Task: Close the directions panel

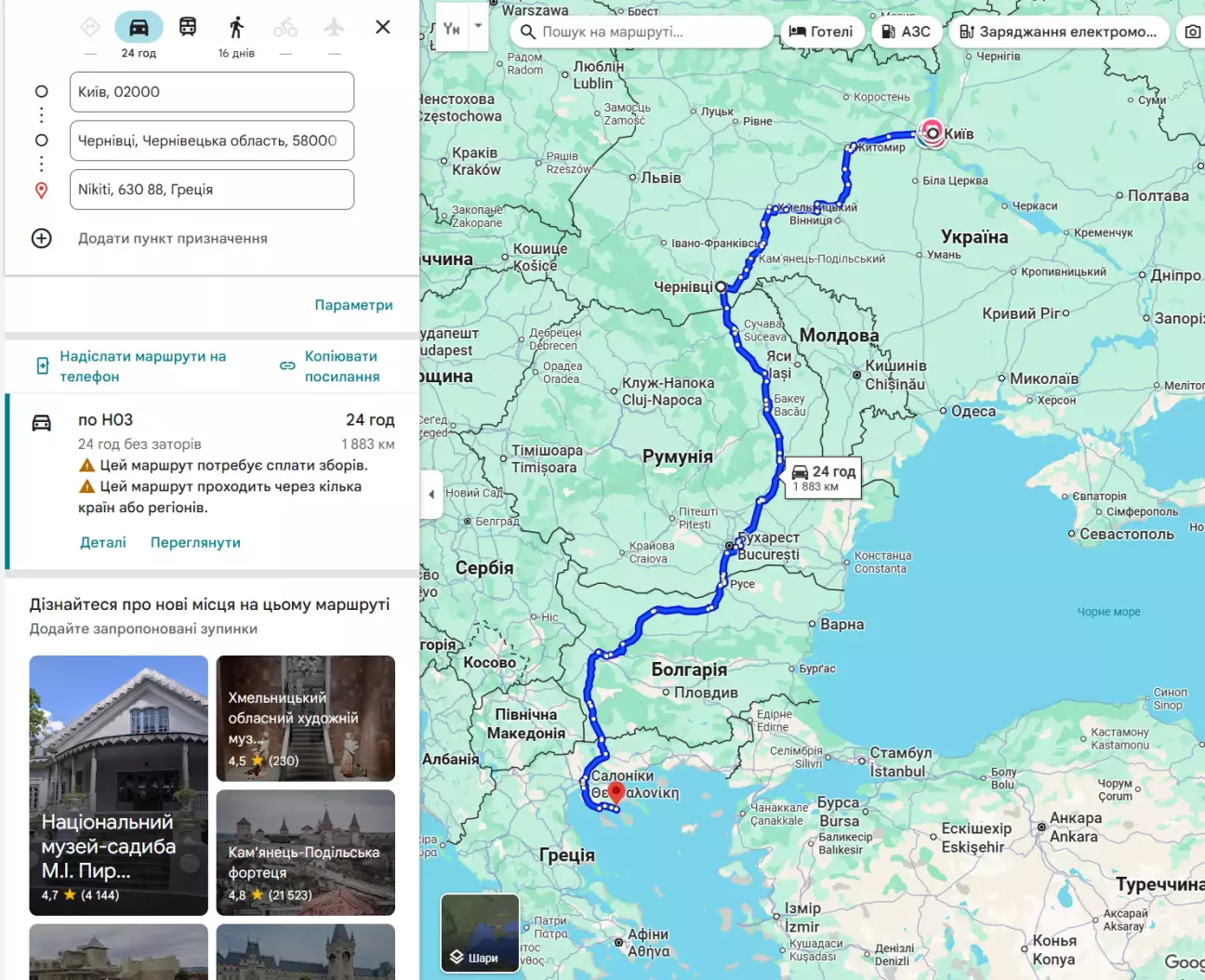Action: coord(382,27)
